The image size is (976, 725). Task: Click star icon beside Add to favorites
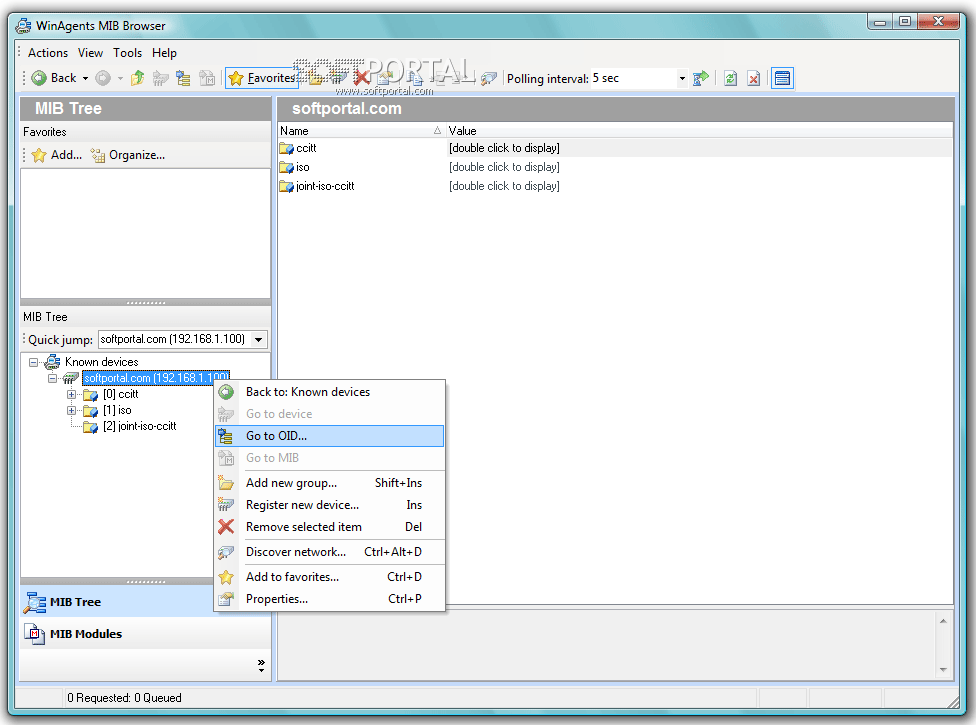(226, 577)
